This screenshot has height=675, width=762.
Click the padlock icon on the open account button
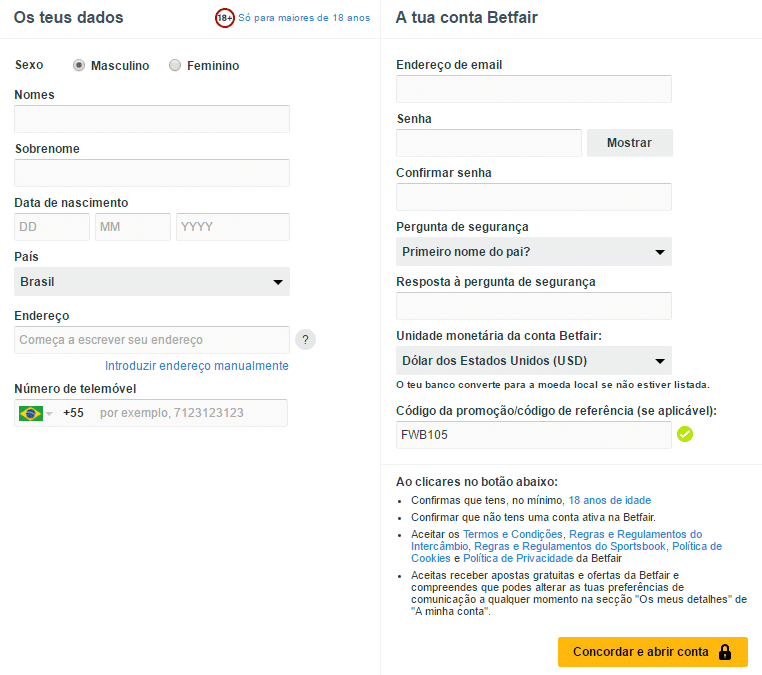point(725,652)
